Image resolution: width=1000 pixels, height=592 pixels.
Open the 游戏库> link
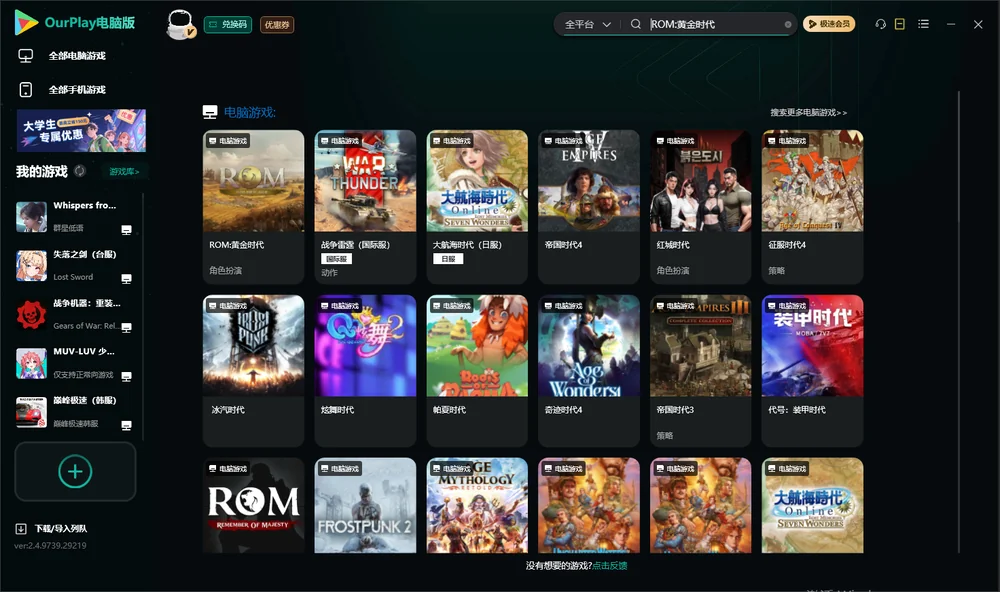pyautogui.click(x=124, y=172)
